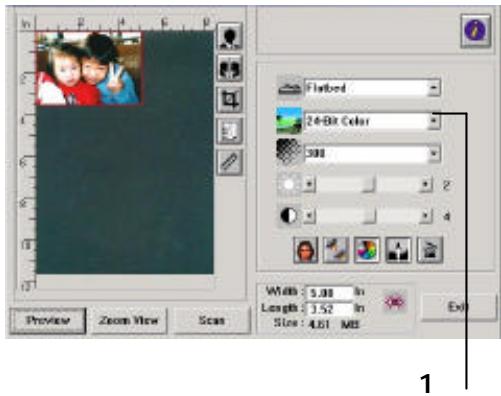Click the half-black contrast circle icon
The image size is (501, 396).
[289, 216]
